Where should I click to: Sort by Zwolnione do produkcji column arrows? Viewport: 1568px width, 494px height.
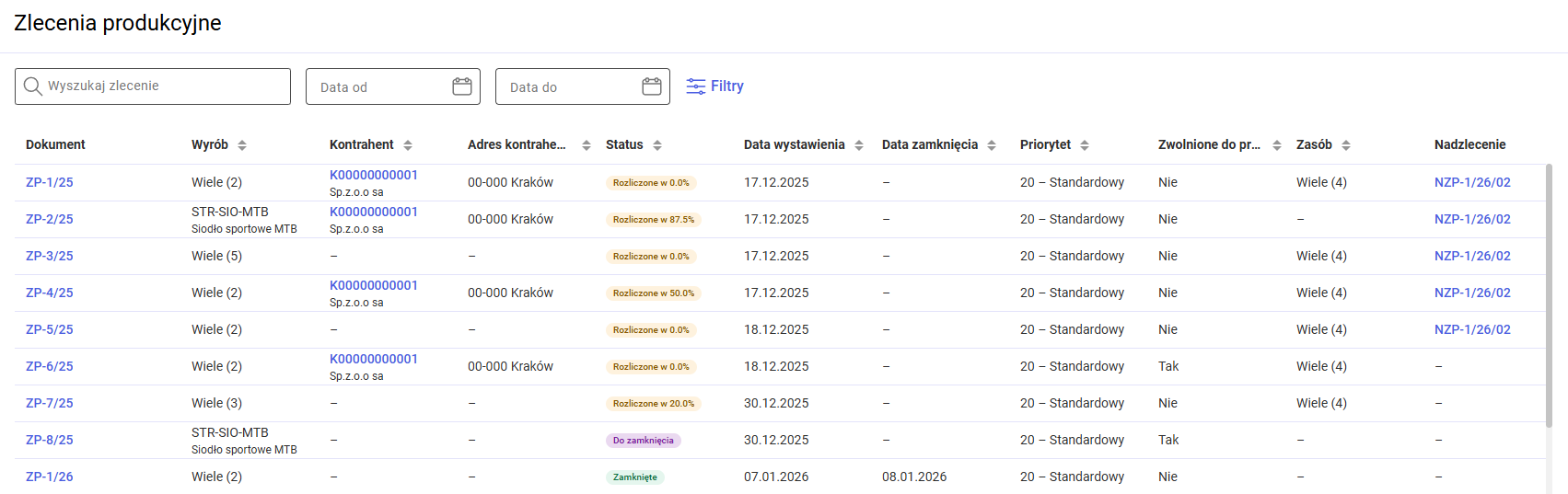coord(1277,145)
